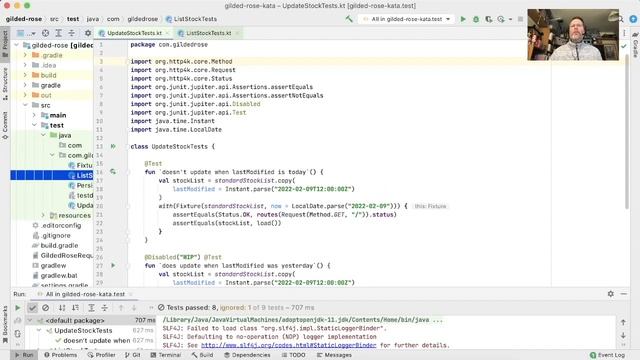The width and height of the screenshot is (640, 360).
Task: Open Run panel settings gear
Action: [x=611, y=294]
